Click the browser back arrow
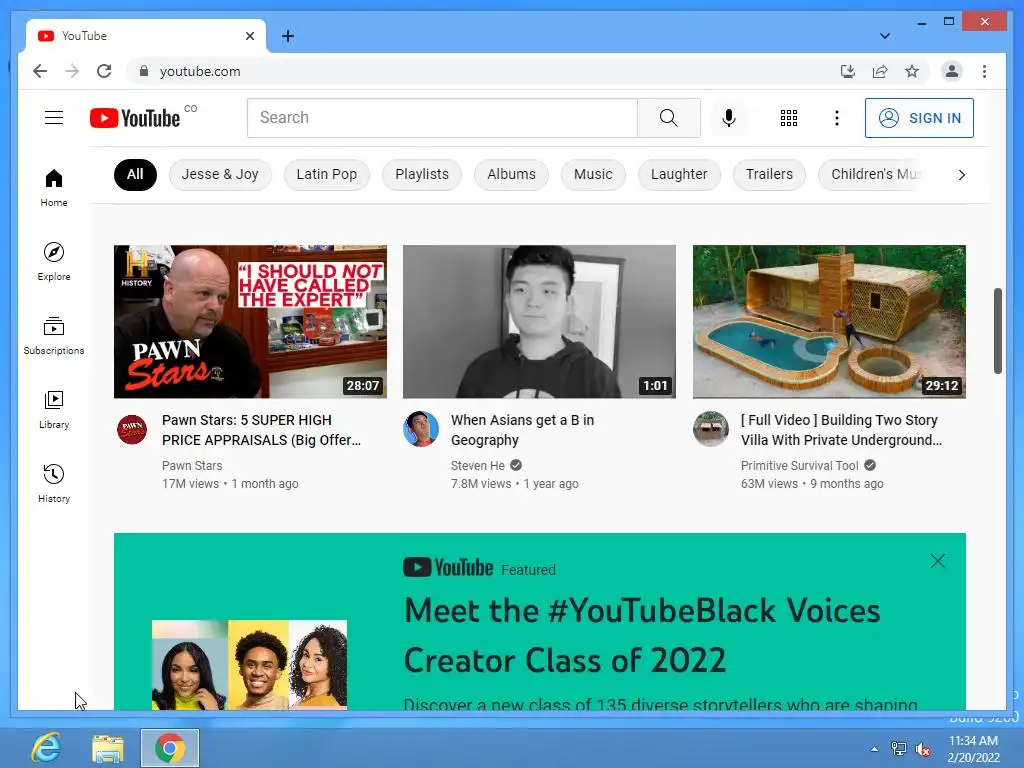Screen dimensions: 1024x768 click(x=40, y=71)
